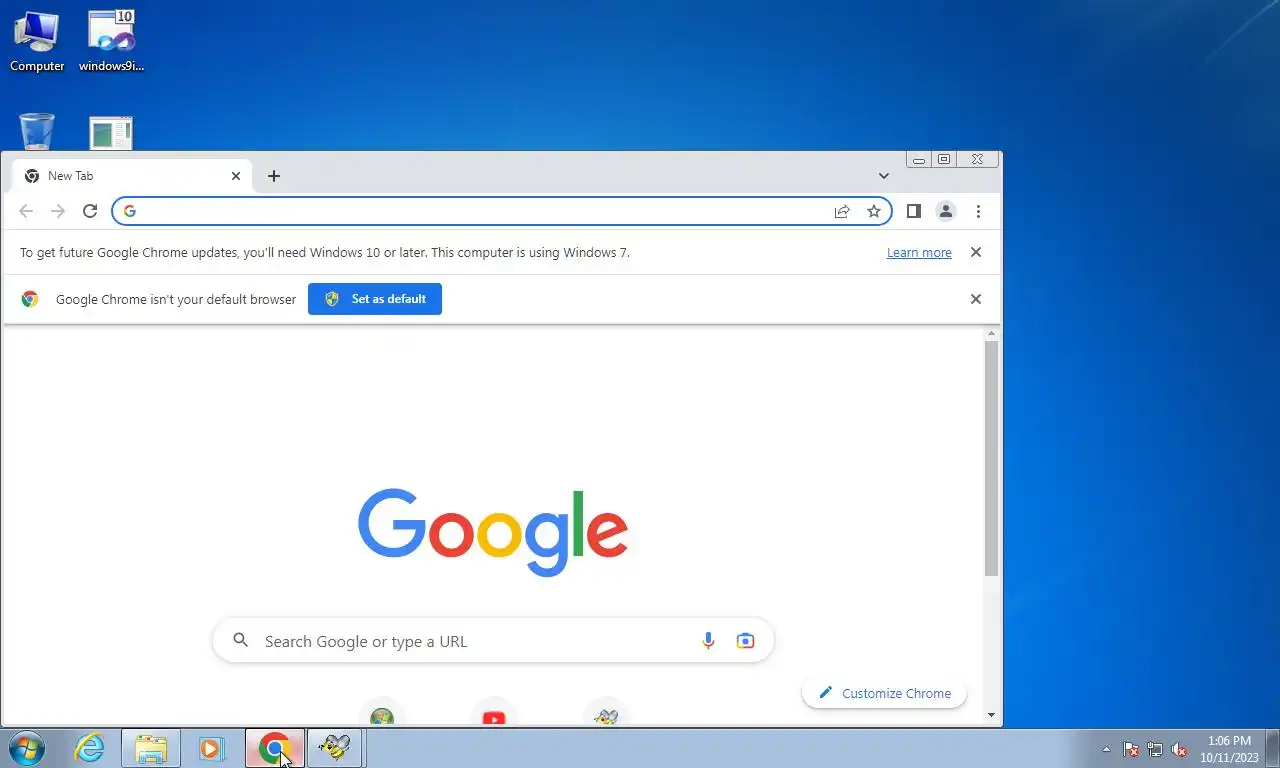Click the 1:06 PM taskbar clock
This screenshot has width=1280, height=768.
coord(1229,749)
